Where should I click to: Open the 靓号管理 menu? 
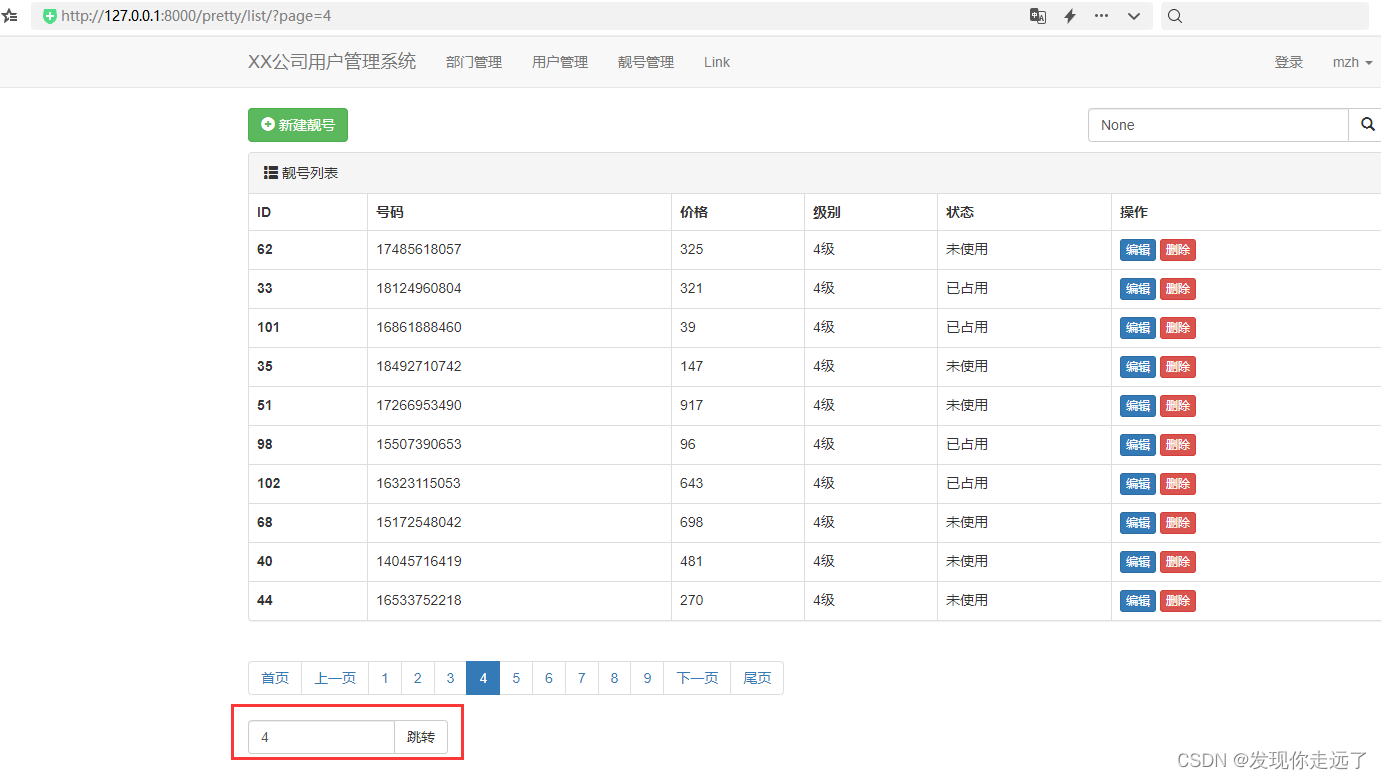point(646,62)
